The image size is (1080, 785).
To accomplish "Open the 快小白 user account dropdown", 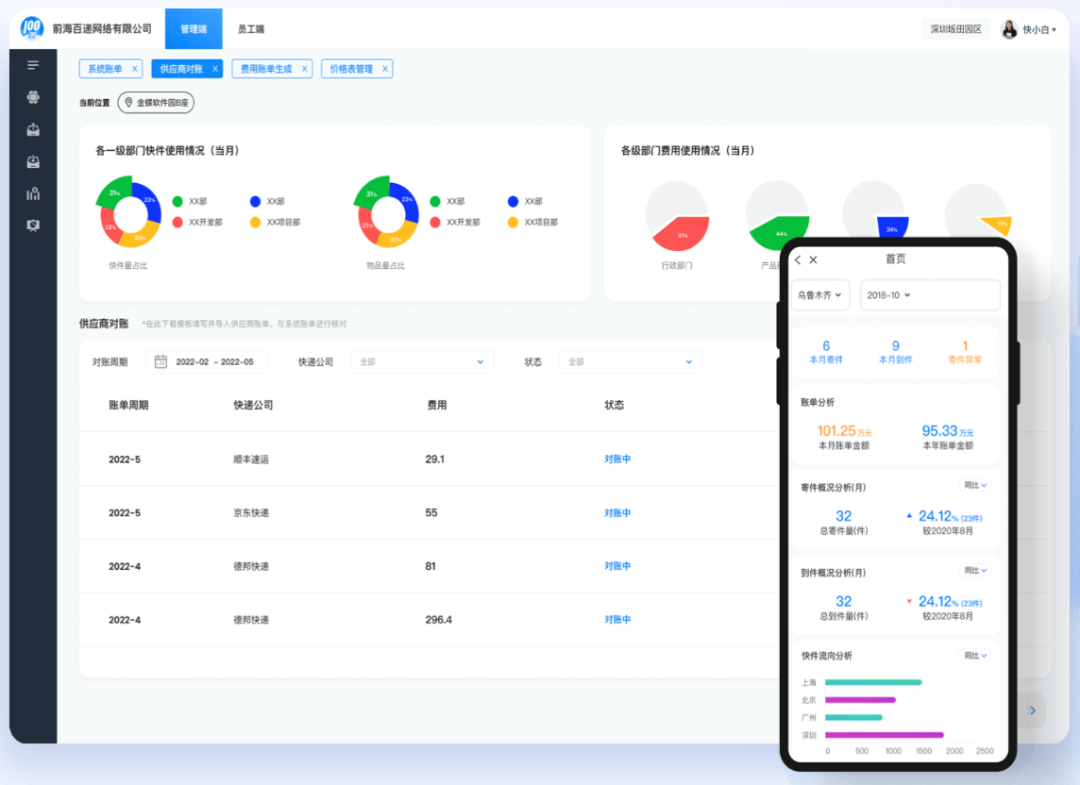I will coord(1039,30).
